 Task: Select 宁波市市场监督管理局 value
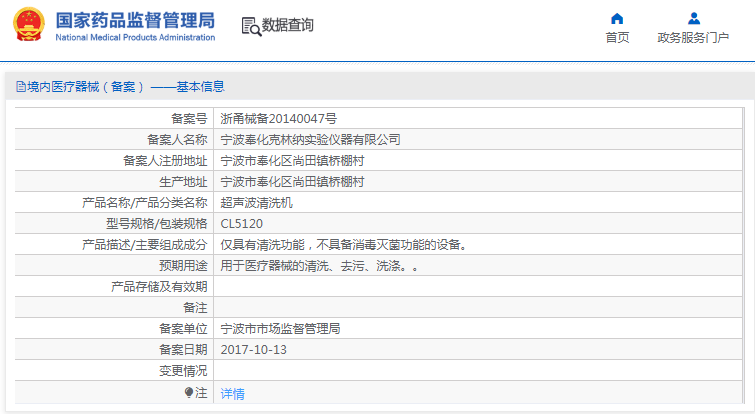[280, 329]
